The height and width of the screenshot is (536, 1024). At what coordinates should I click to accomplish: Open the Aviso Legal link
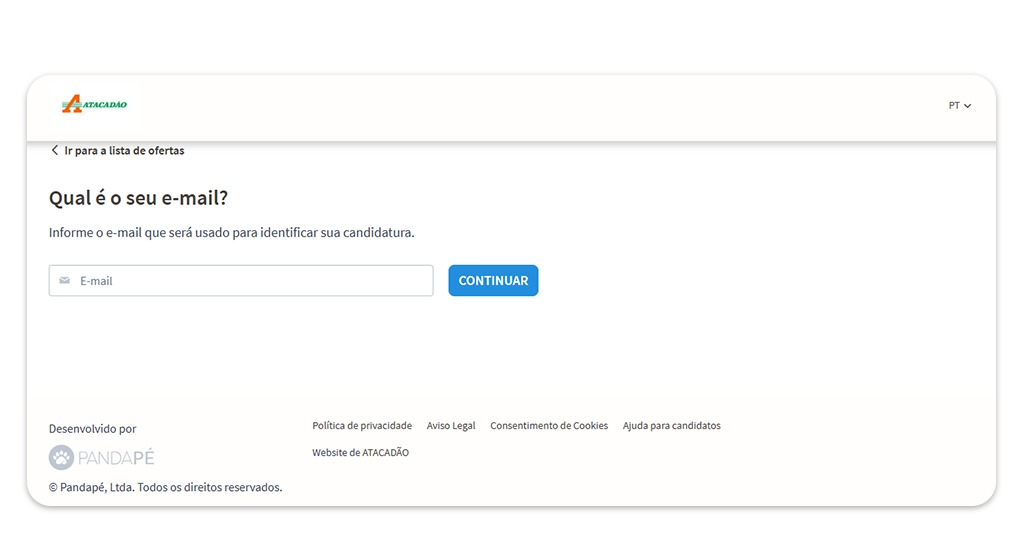451,426
